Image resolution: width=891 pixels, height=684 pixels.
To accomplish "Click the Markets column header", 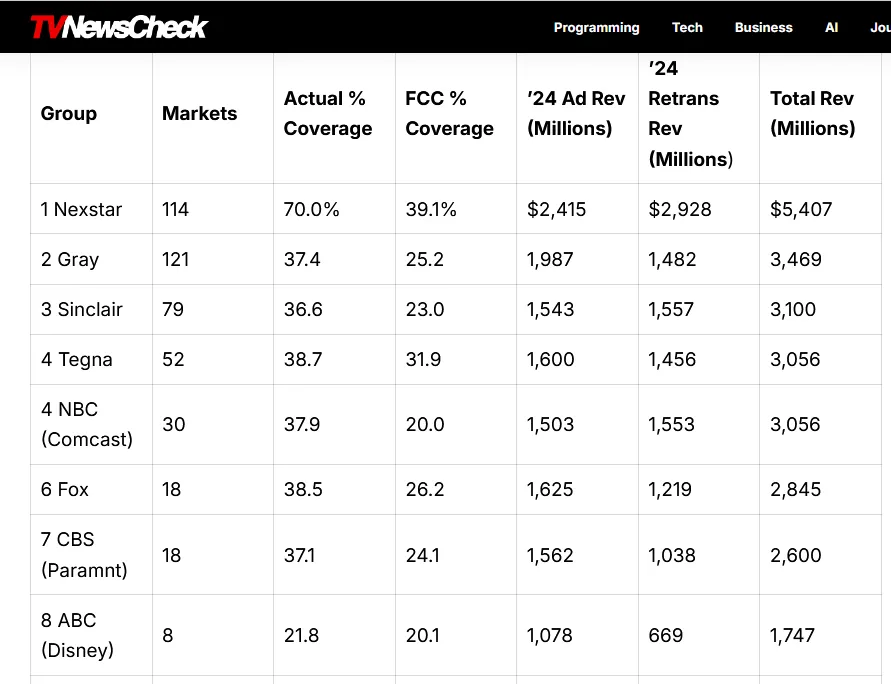I will (200, 114).
